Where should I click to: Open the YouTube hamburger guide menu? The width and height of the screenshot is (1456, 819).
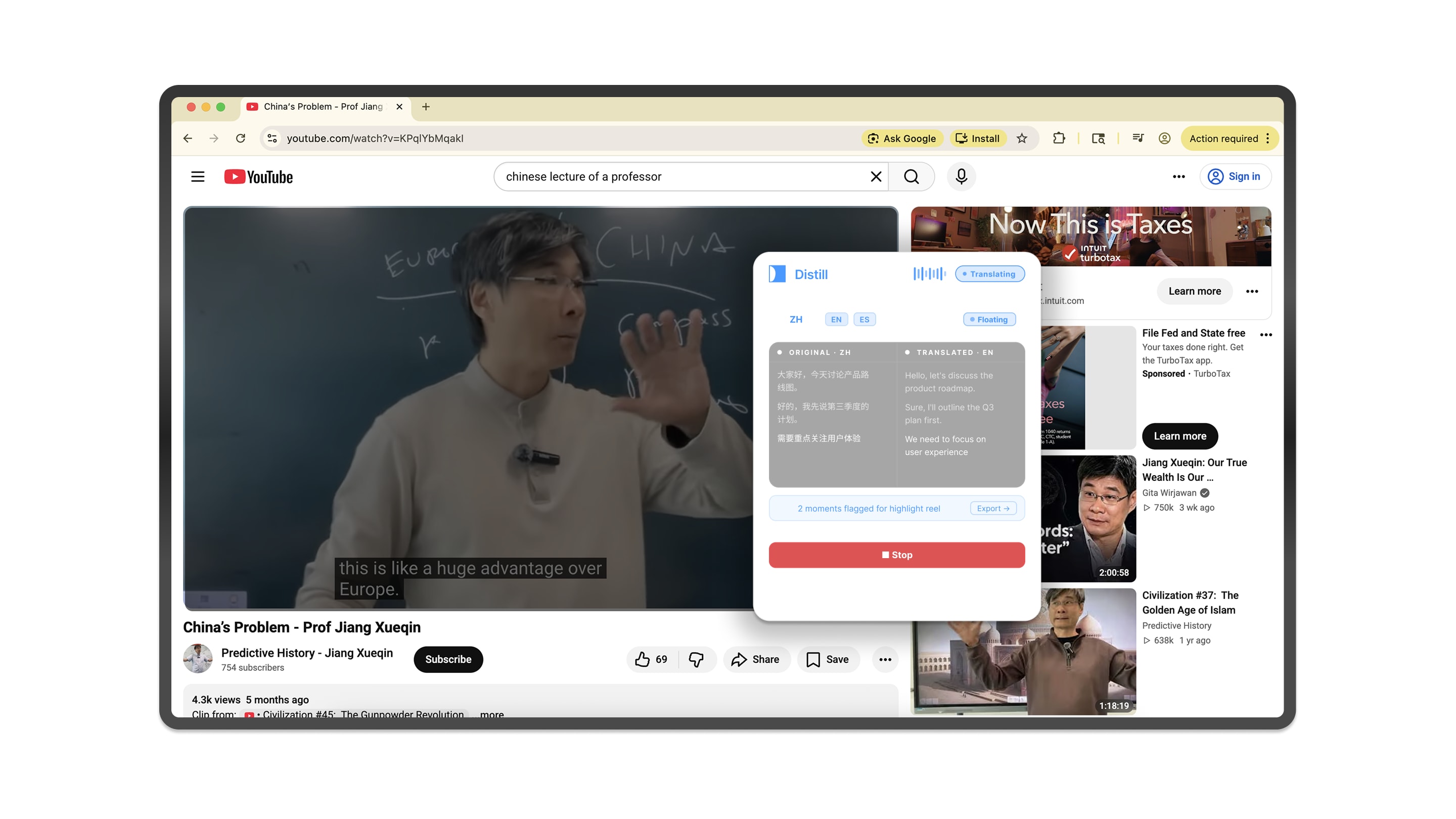pyautogui.click(x=198, y=177)
